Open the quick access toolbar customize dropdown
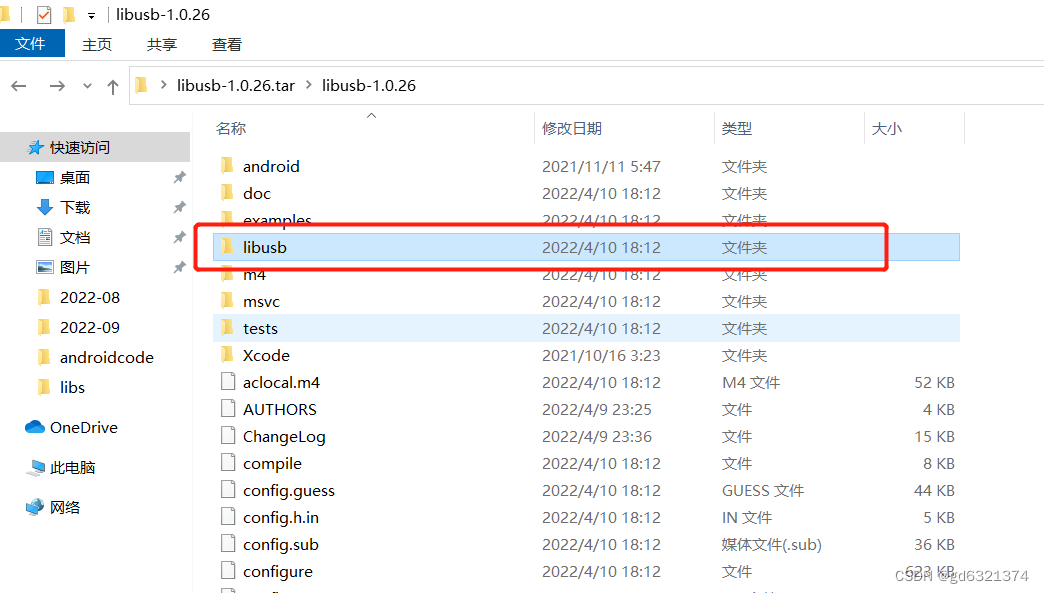Screen dimensions: 1044x593 [x=90, y=14]
